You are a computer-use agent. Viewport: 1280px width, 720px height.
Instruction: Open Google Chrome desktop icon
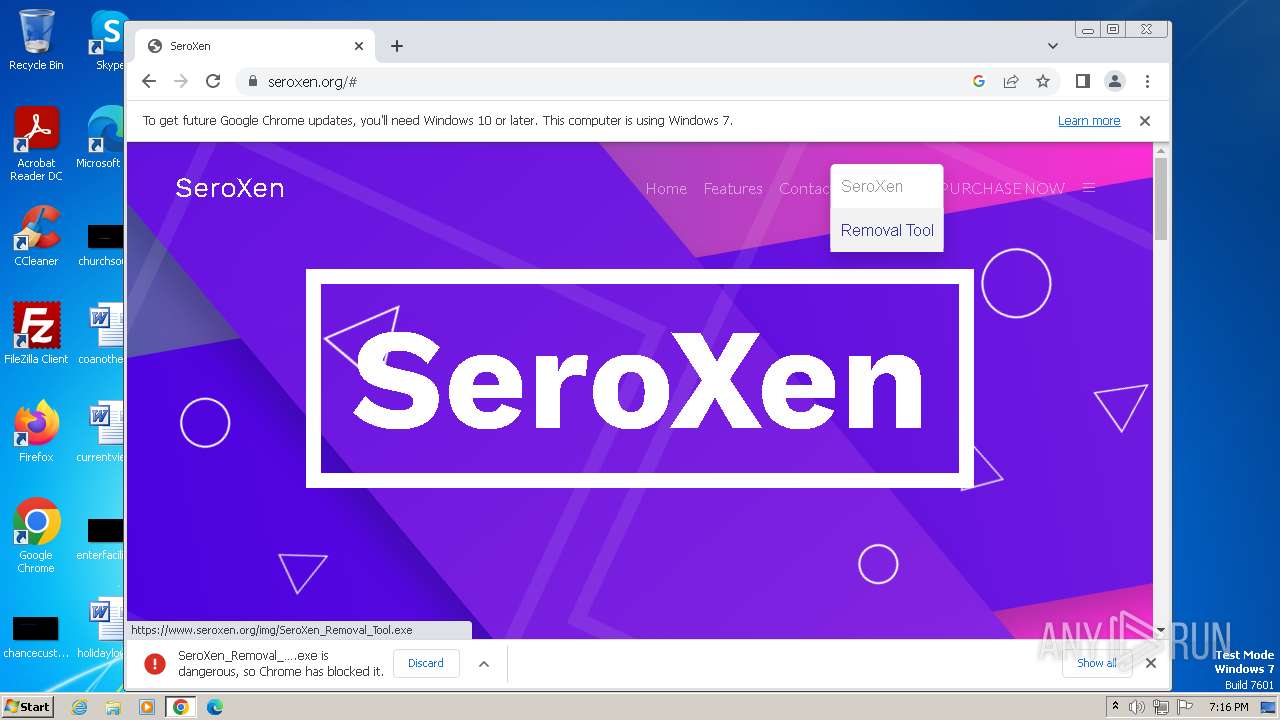coord(36,535)
